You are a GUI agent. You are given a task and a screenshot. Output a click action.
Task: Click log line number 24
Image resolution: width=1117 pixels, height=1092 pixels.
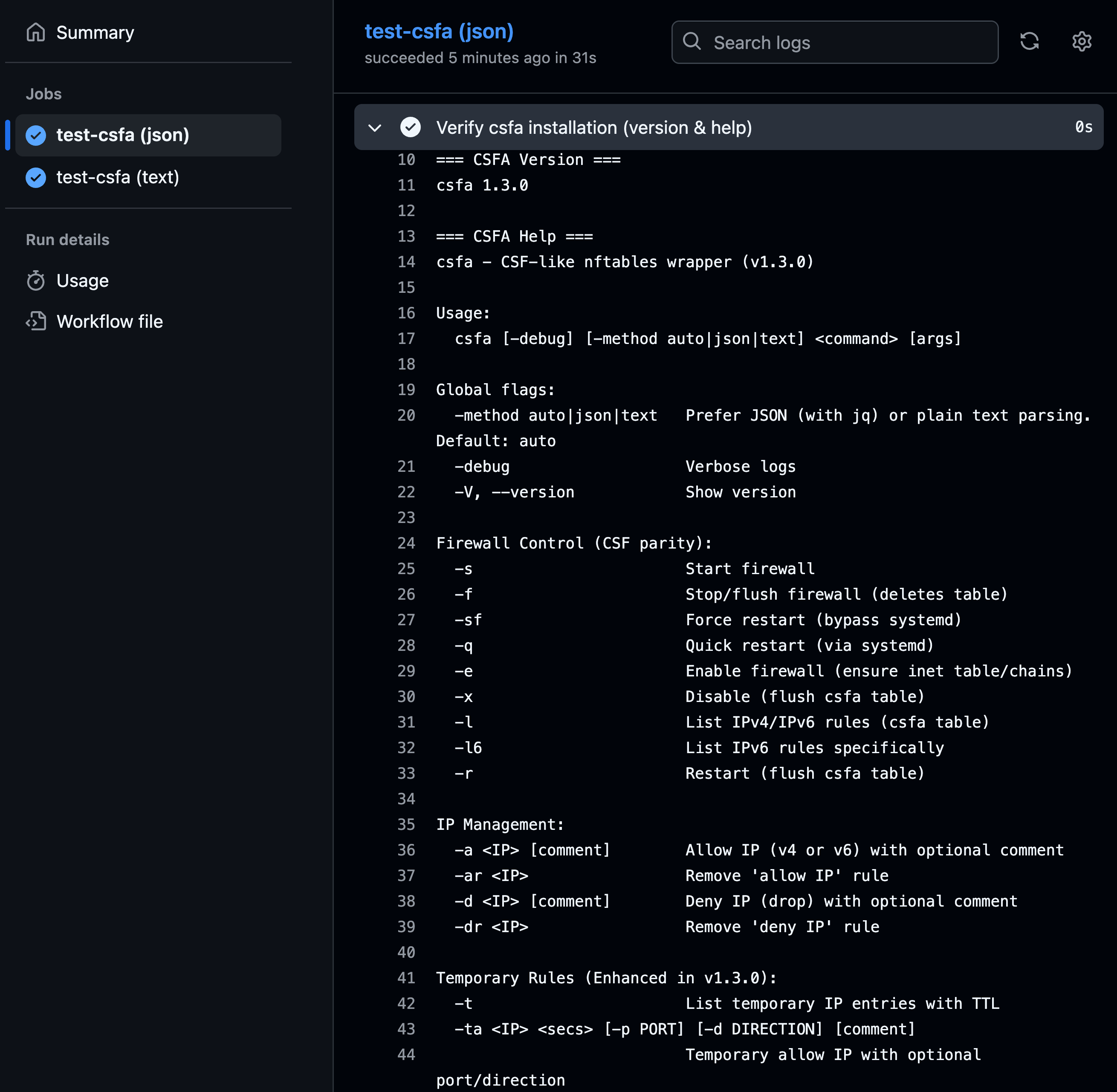[x=406, y=543]
